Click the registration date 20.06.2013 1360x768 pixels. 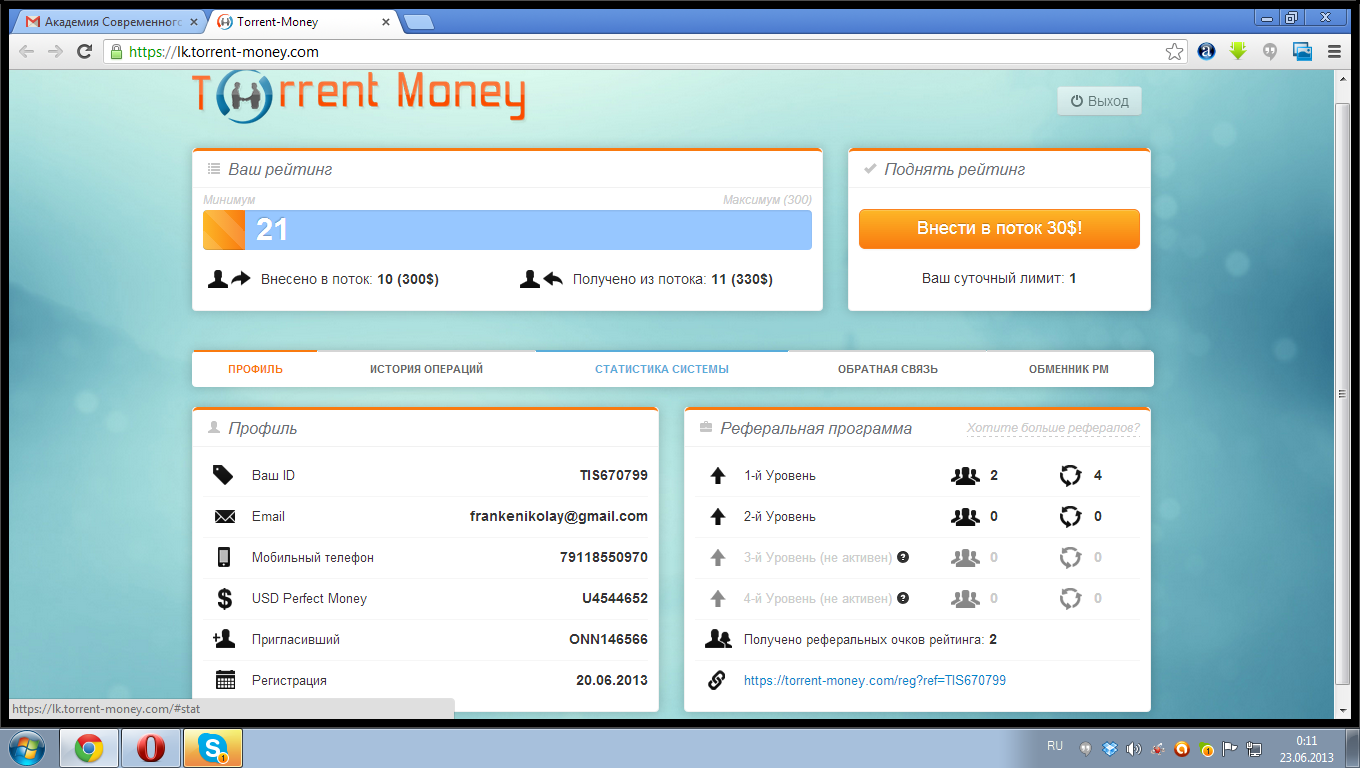pos(612,680)
